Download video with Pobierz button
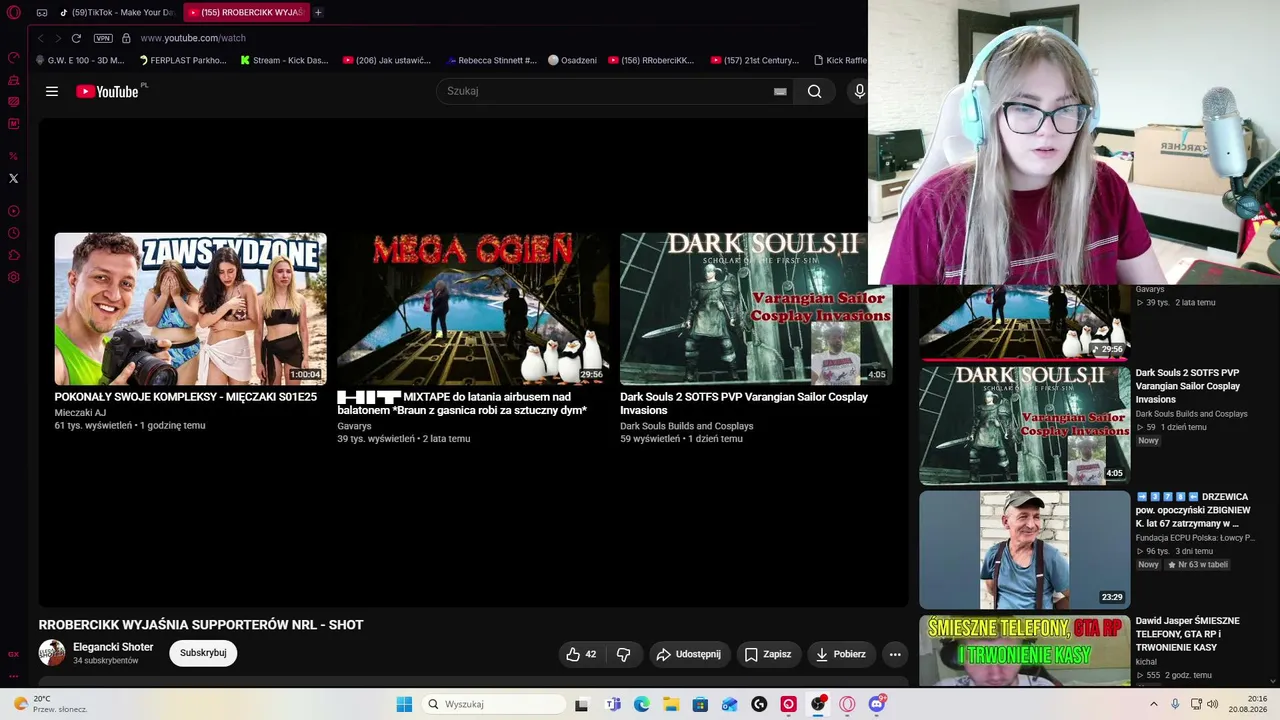 pos(840,654)
